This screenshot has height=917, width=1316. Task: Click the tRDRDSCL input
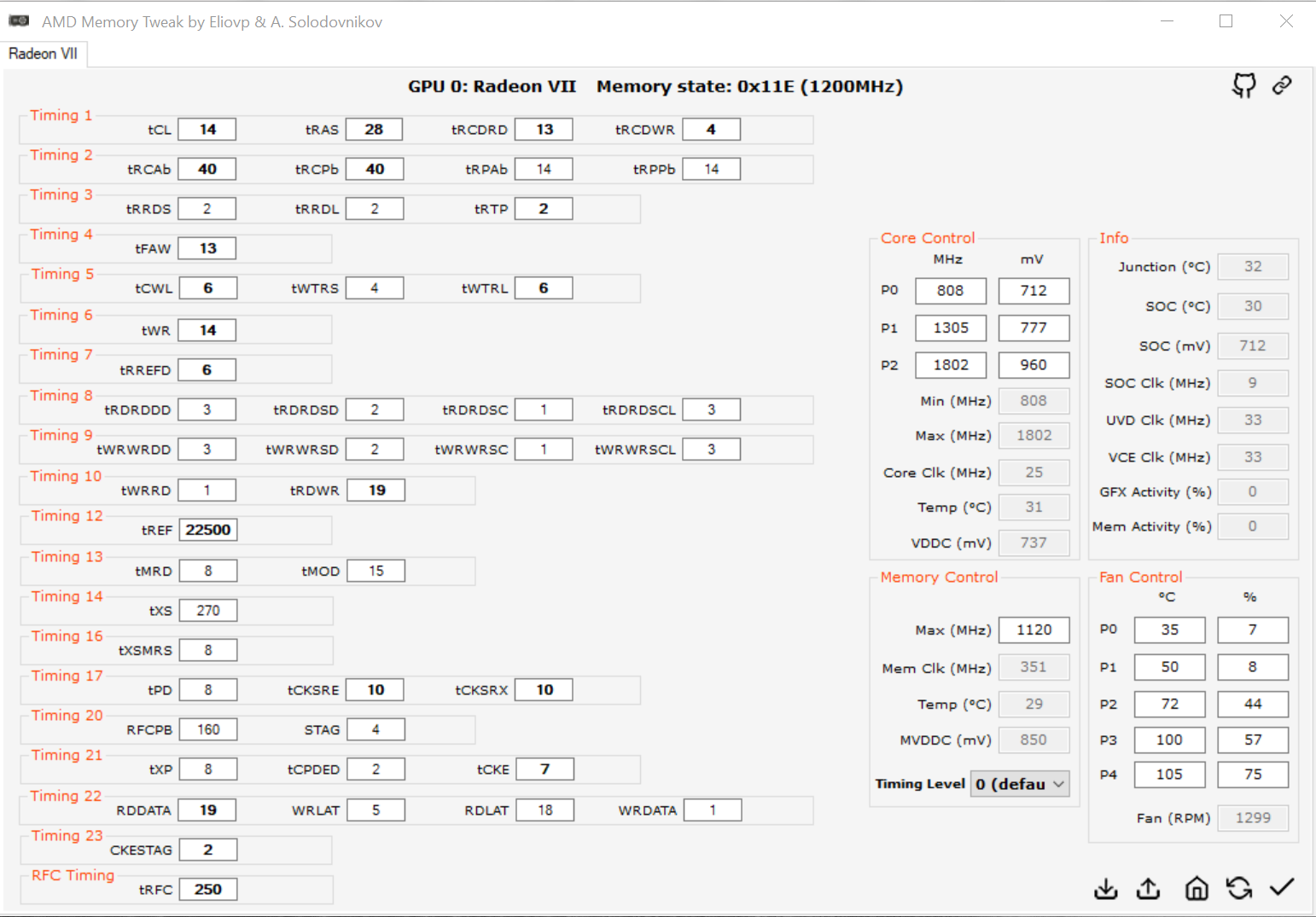pos(711,409)
